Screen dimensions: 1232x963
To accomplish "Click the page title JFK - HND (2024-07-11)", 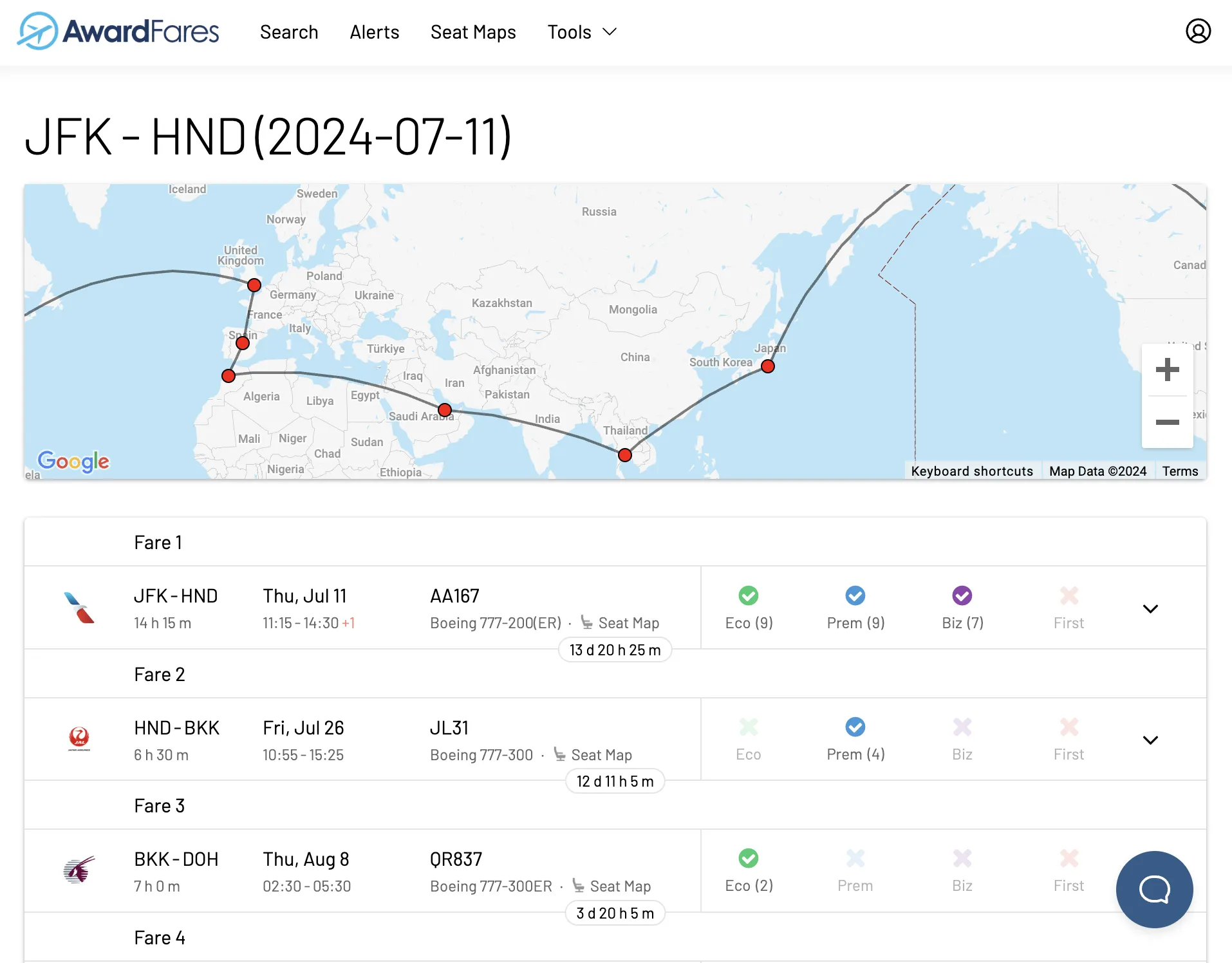I will coord(268,136).
